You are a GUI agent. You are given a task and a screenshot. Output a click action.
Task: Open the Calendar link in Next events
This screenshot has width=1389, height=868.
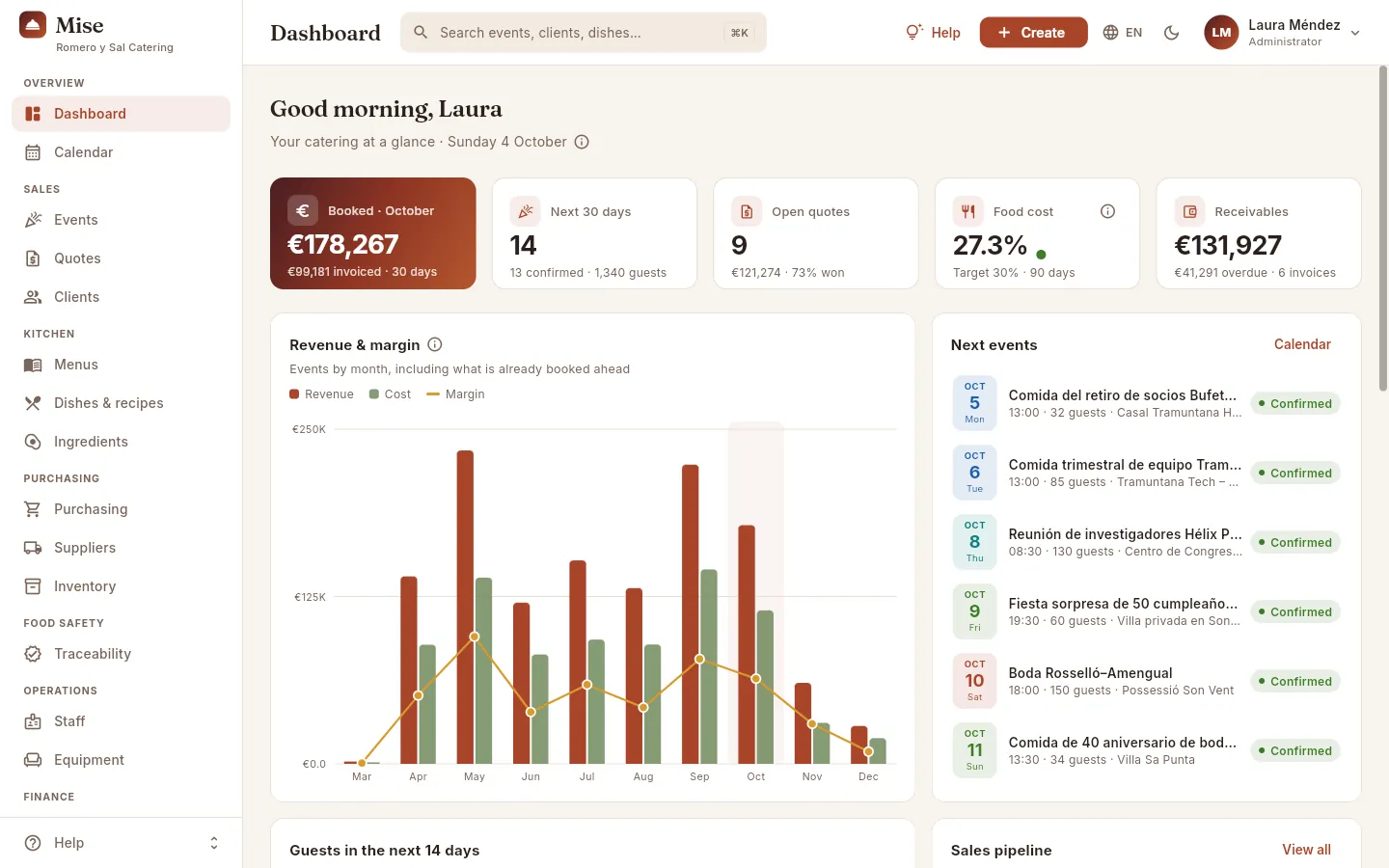pyautogui.click(x=1302, y=344)
